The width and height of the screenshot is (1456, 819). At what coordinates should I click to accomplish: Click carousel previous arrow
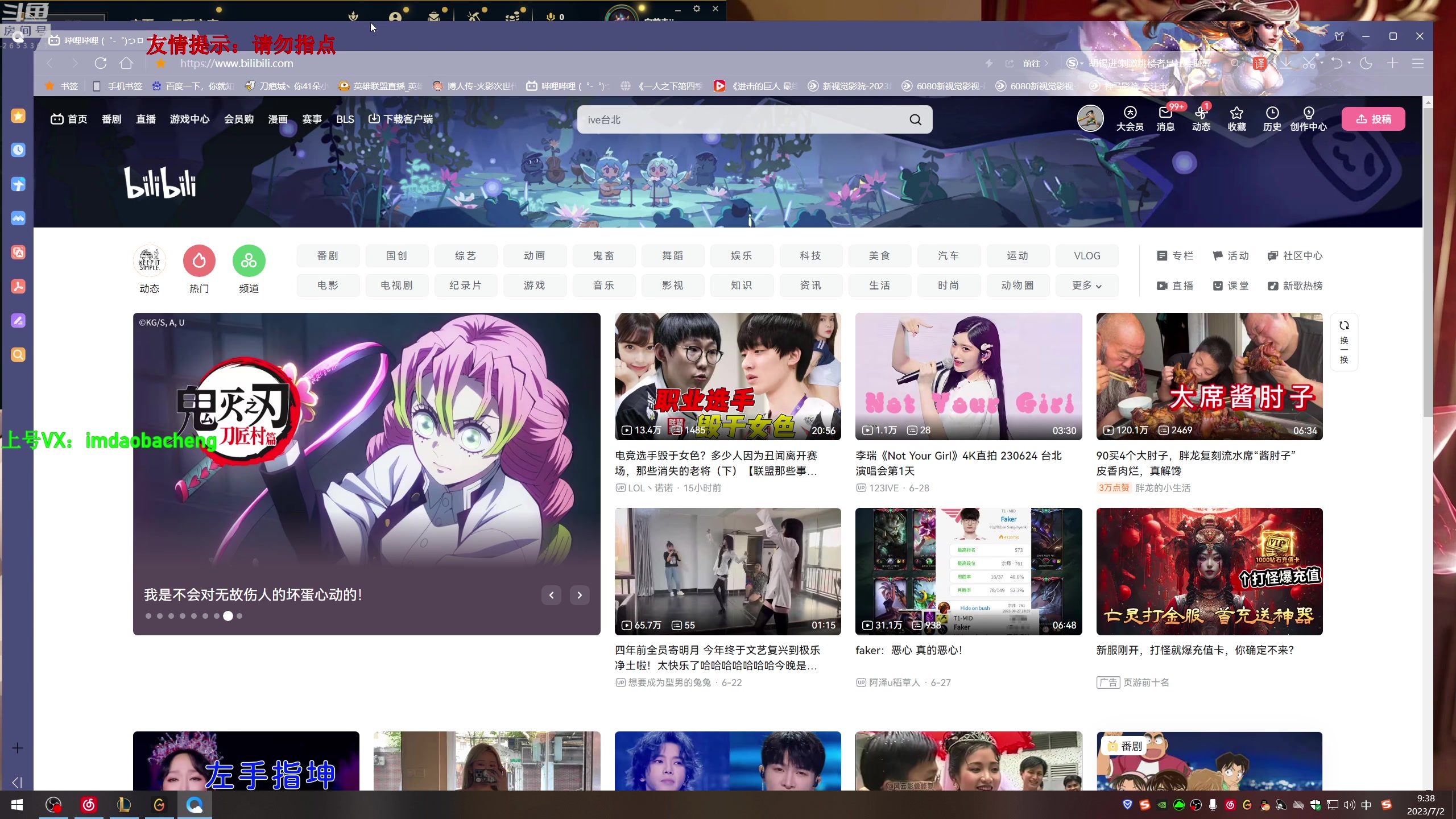tap(551, 595)
